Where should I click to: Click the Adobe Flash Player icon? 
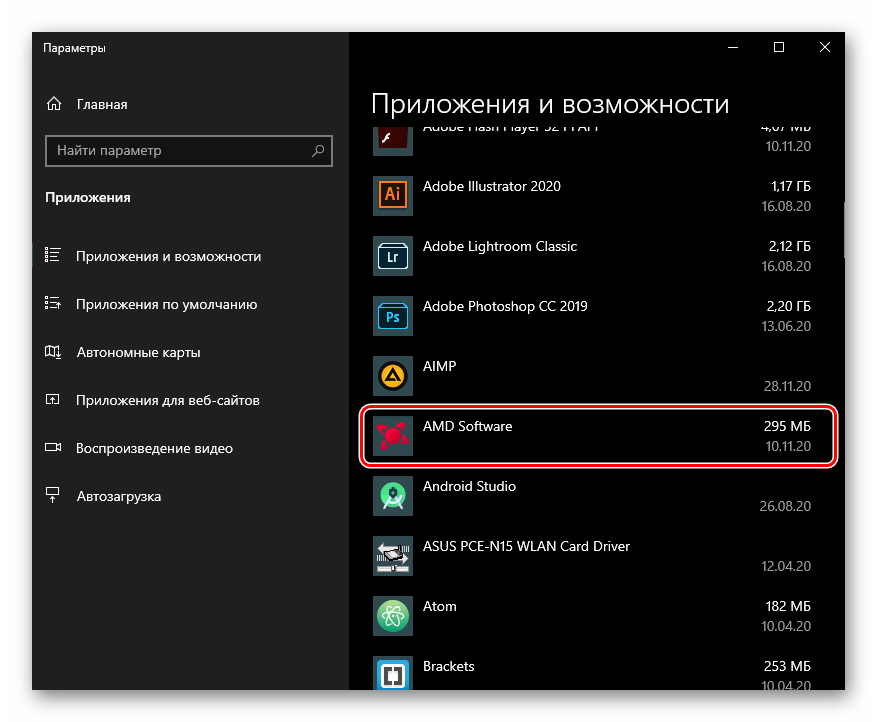[x=393, y=140]
